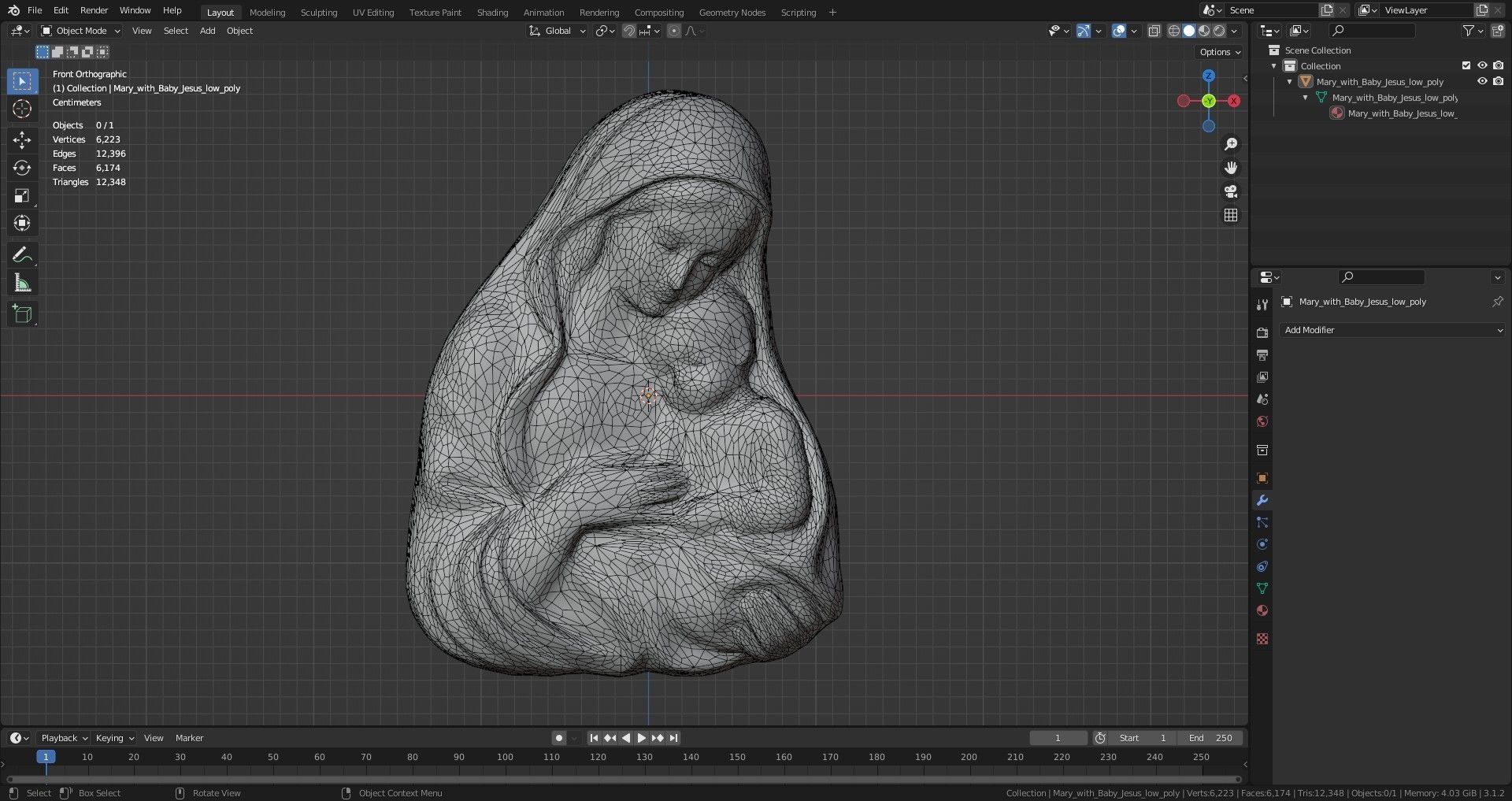1512x801 pixels.
Task: Select the Measure tool
Action: tap(22, 283)
